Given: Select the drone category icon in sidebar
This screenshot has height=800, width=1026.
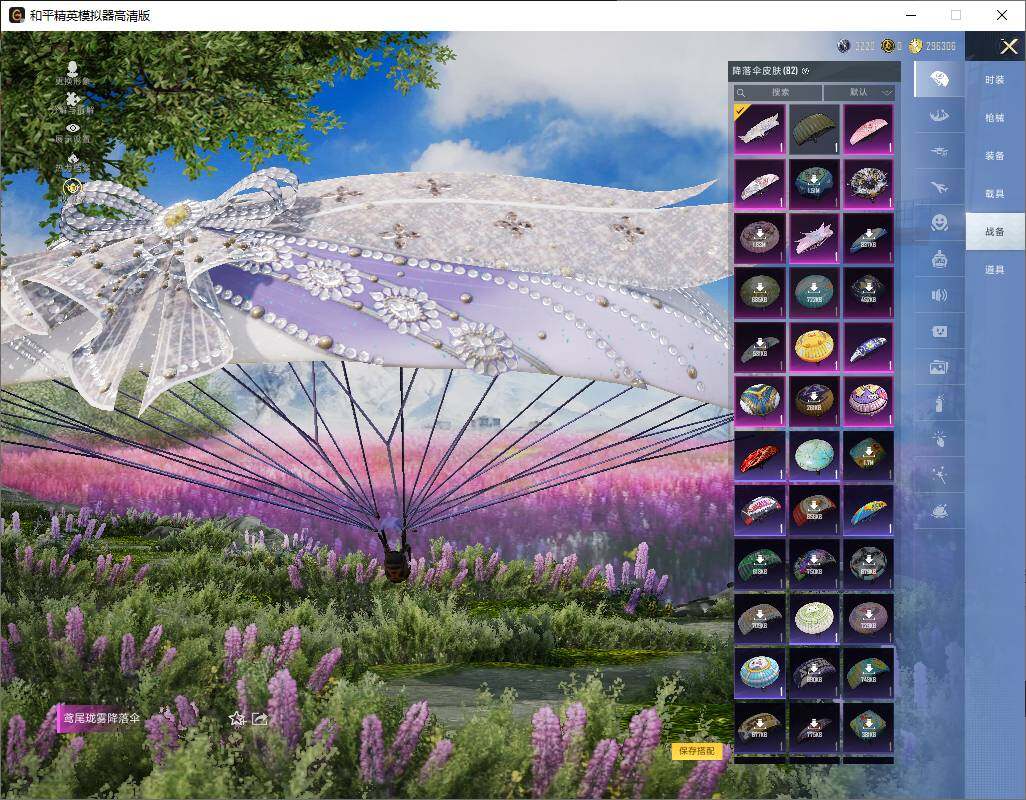Looking at the screenshot, I should (x=939, y=152).
